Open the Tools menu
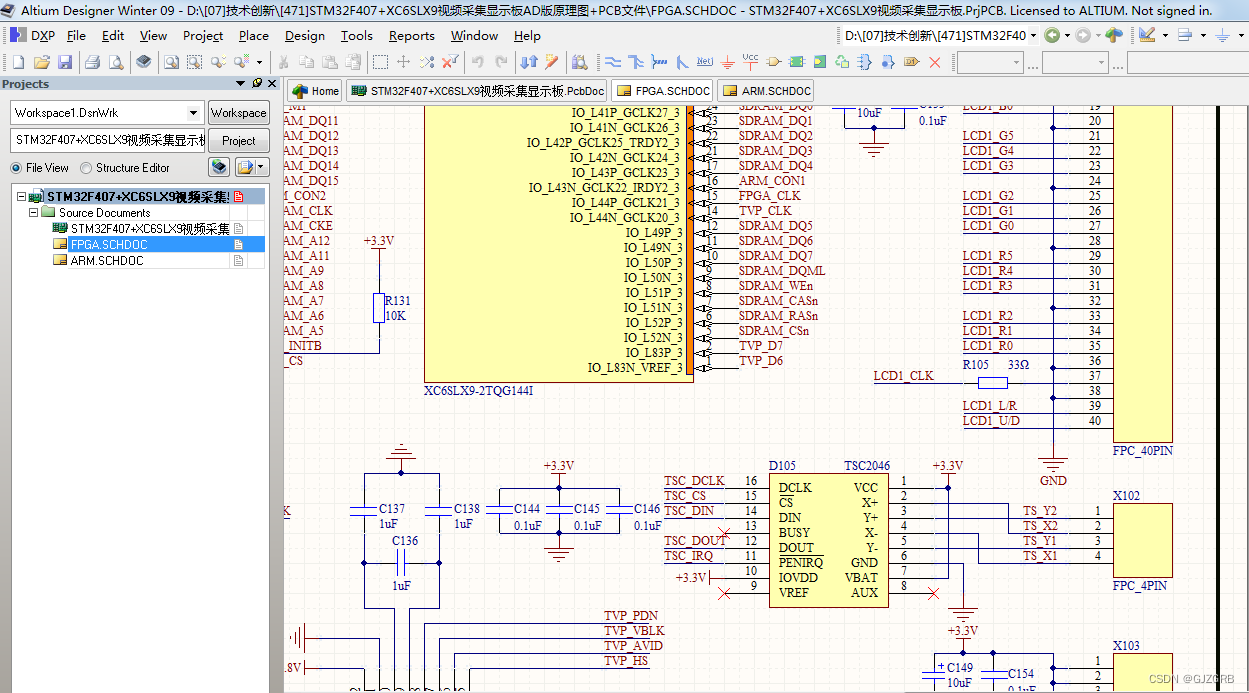The width and height of the screenshot is (1249, 693). pyautogui.click(x=357, y=35)
